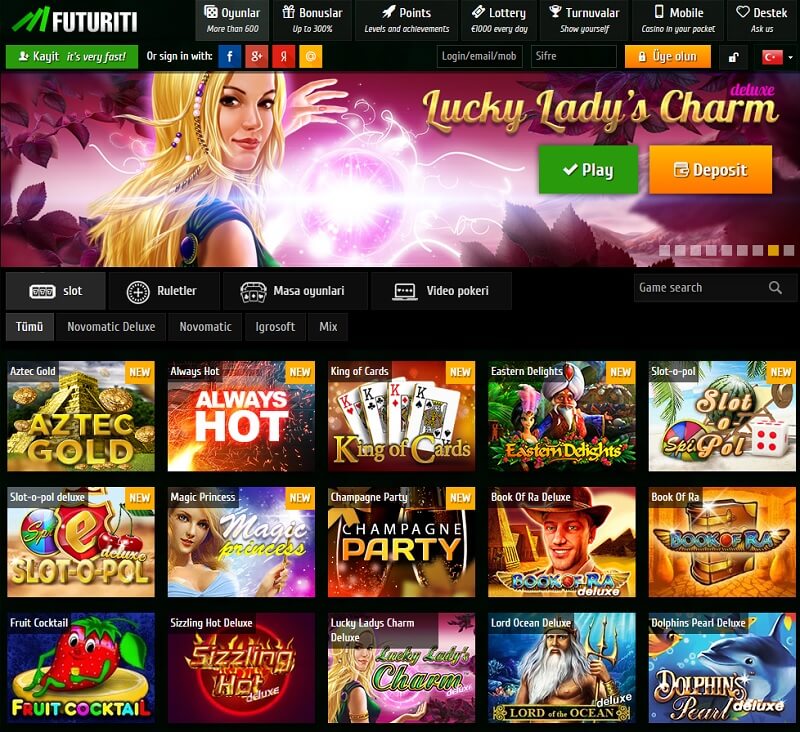Switch to the Igrosoft filter tab
The width and height of the screenshot is (800, 732).
coord(275,327)
